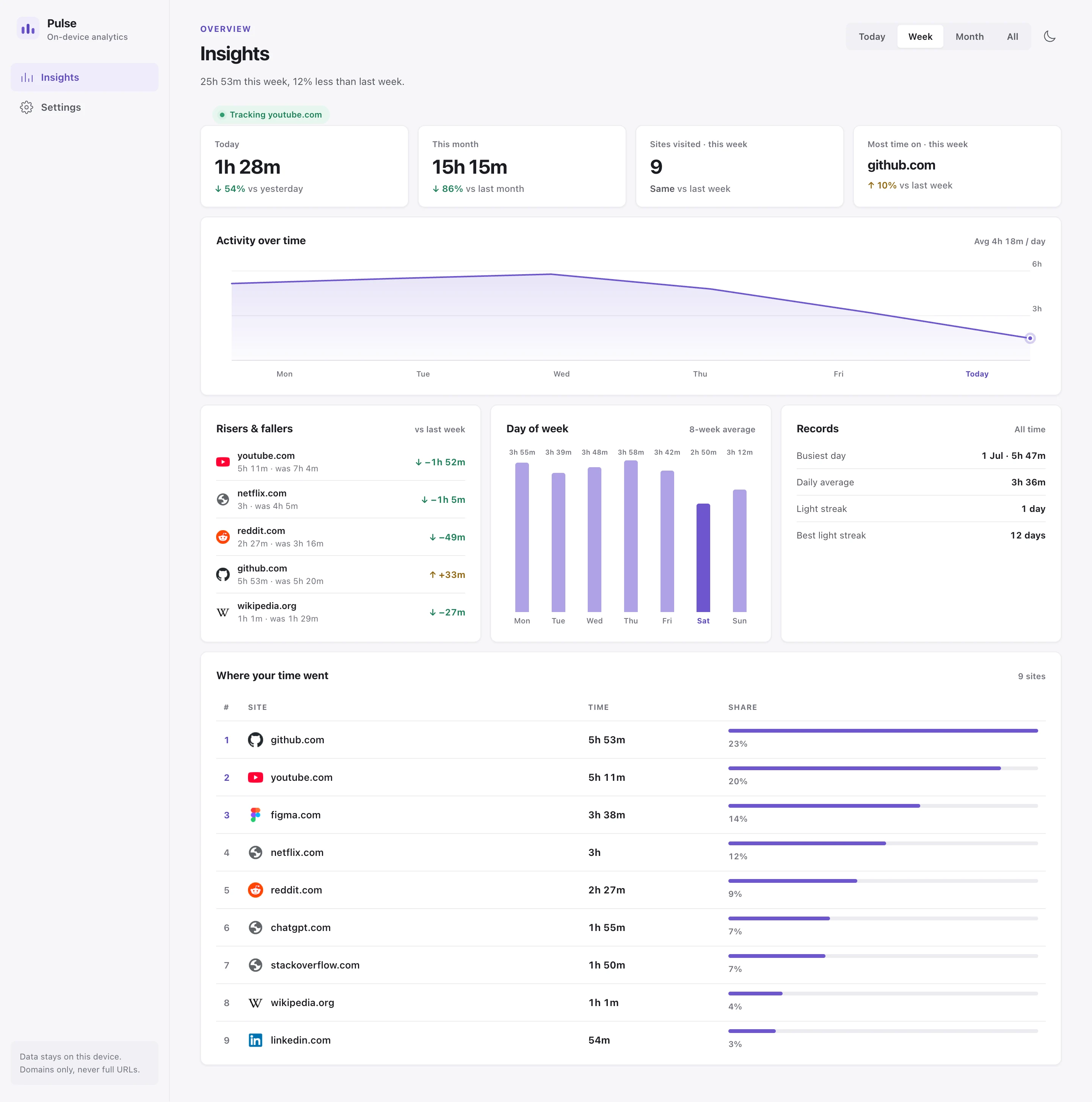Open the Sites visited this week card
Screen dimensions: 1092x1102
[x=740, y=166]
